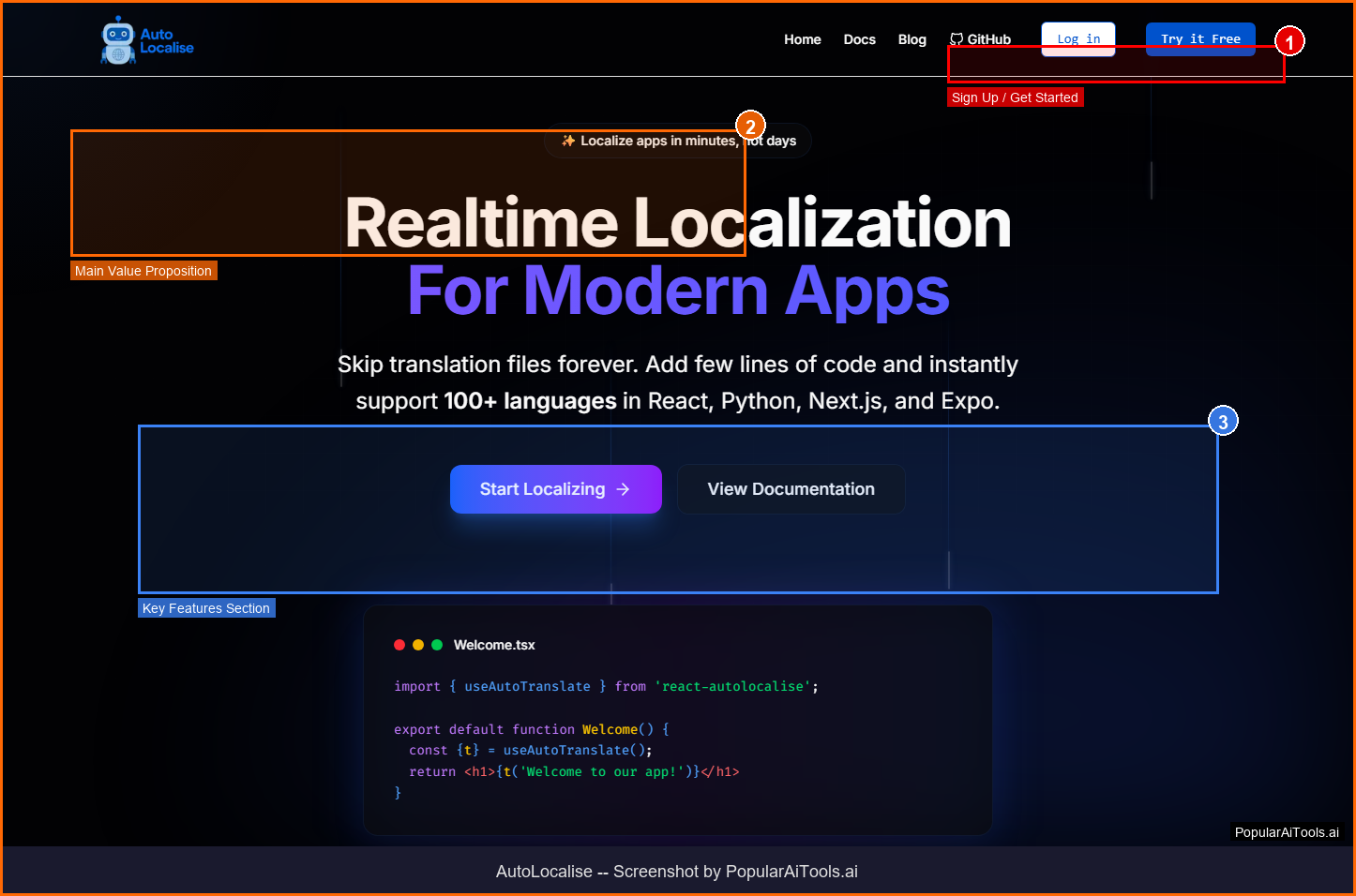The image size is (1356, 896).
Task: Click the blue annotation marker numbered 3
Action: tap(1223, 422)
